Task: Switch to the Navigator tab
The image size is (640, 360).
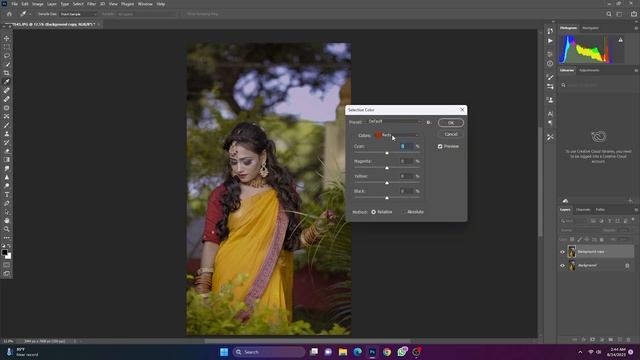Action: [591, 28]
